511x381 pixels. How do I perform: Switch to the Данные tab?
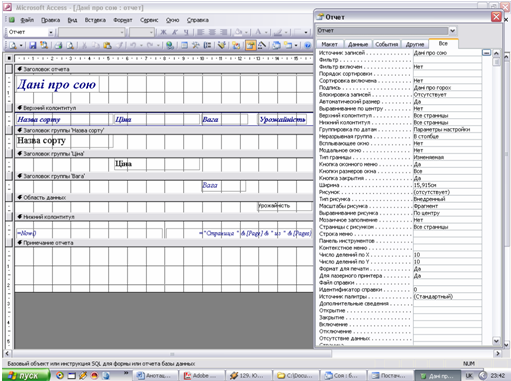pos(358,44)
